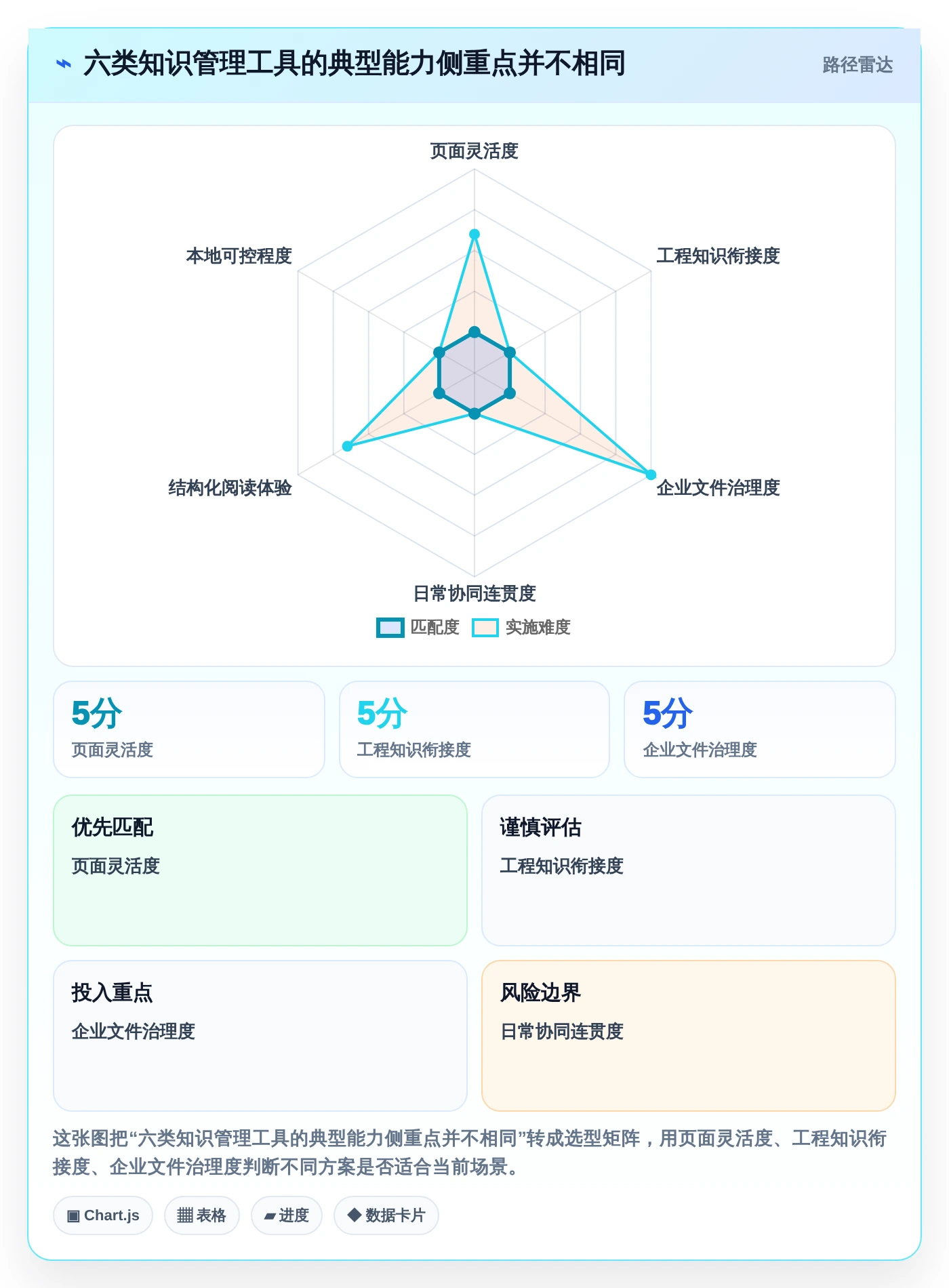Toggle the 匹配度 legend swatch
The height and width of the screenshot is (1288, 949).
[390, 628]
